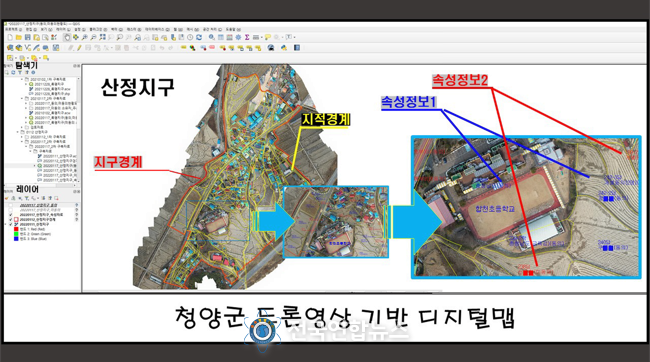The image size is (650, 362).
Task: Collapse the 20220111_산정지구 layer legend
Action: 5,224
